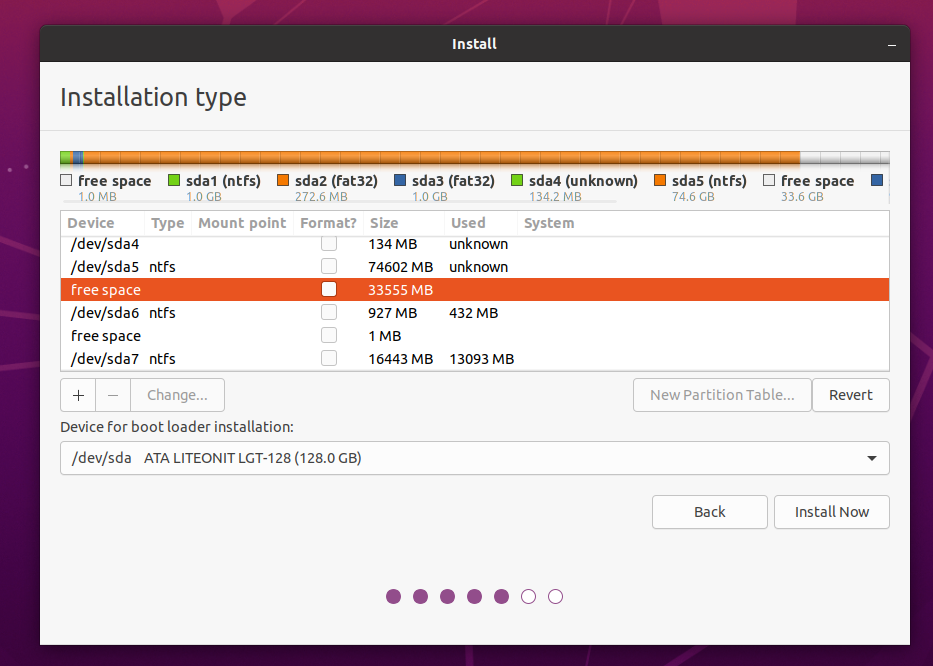Click the 1.0 MB free space legend swatch
The height and width of the screenshot is (666, 933).
click(66, 180)
